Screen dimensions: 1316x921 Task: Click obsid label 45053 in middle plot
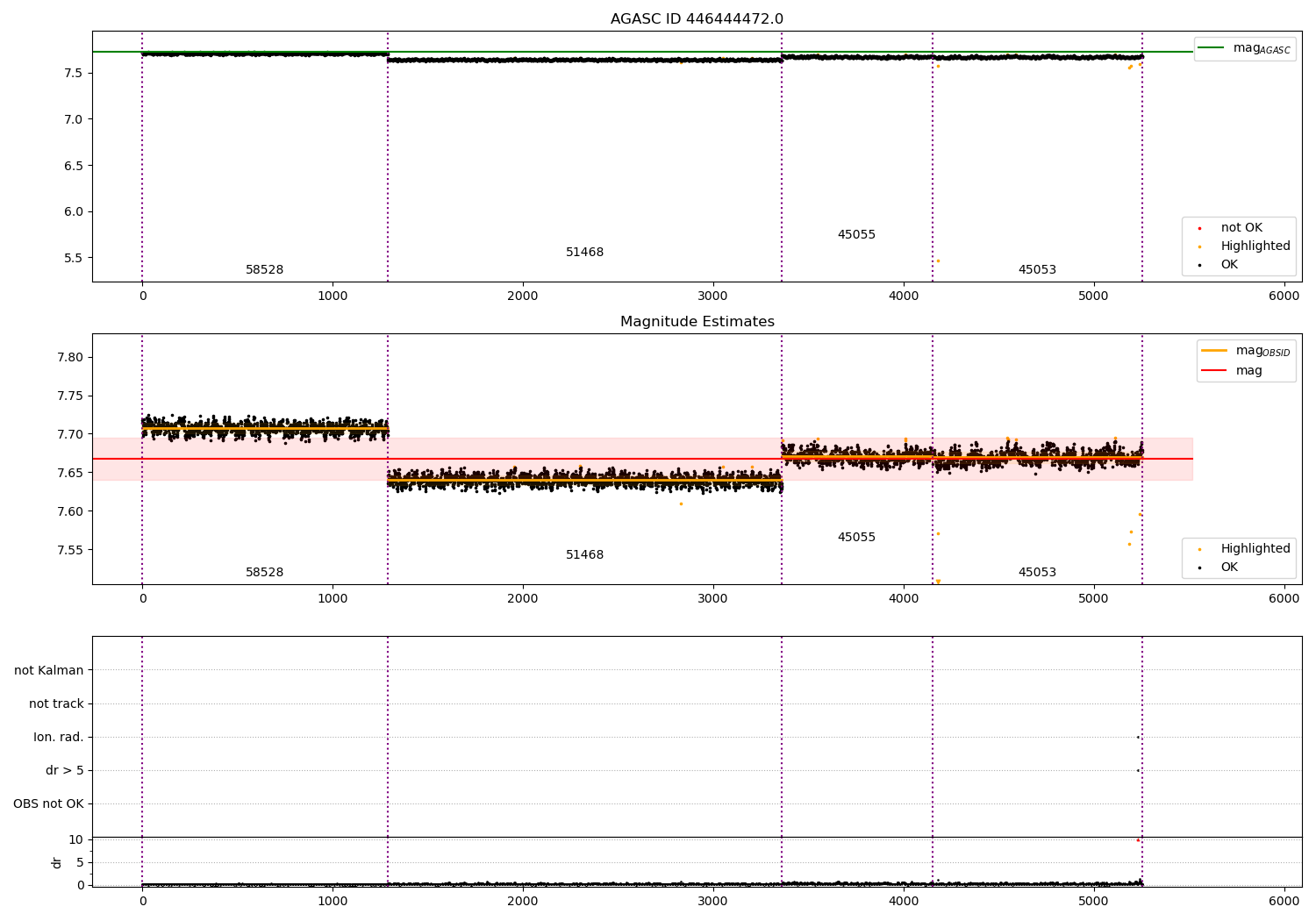click(x=1037, y=573)
